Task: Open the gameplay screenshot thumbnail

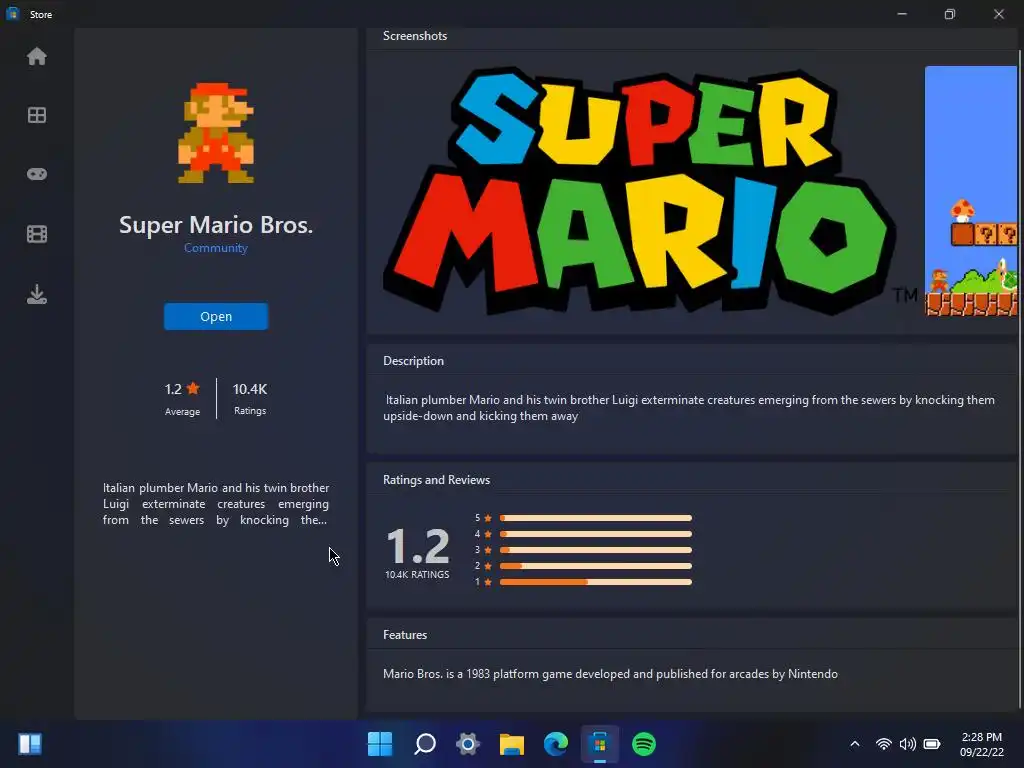Action: click(x=971, y=191)
